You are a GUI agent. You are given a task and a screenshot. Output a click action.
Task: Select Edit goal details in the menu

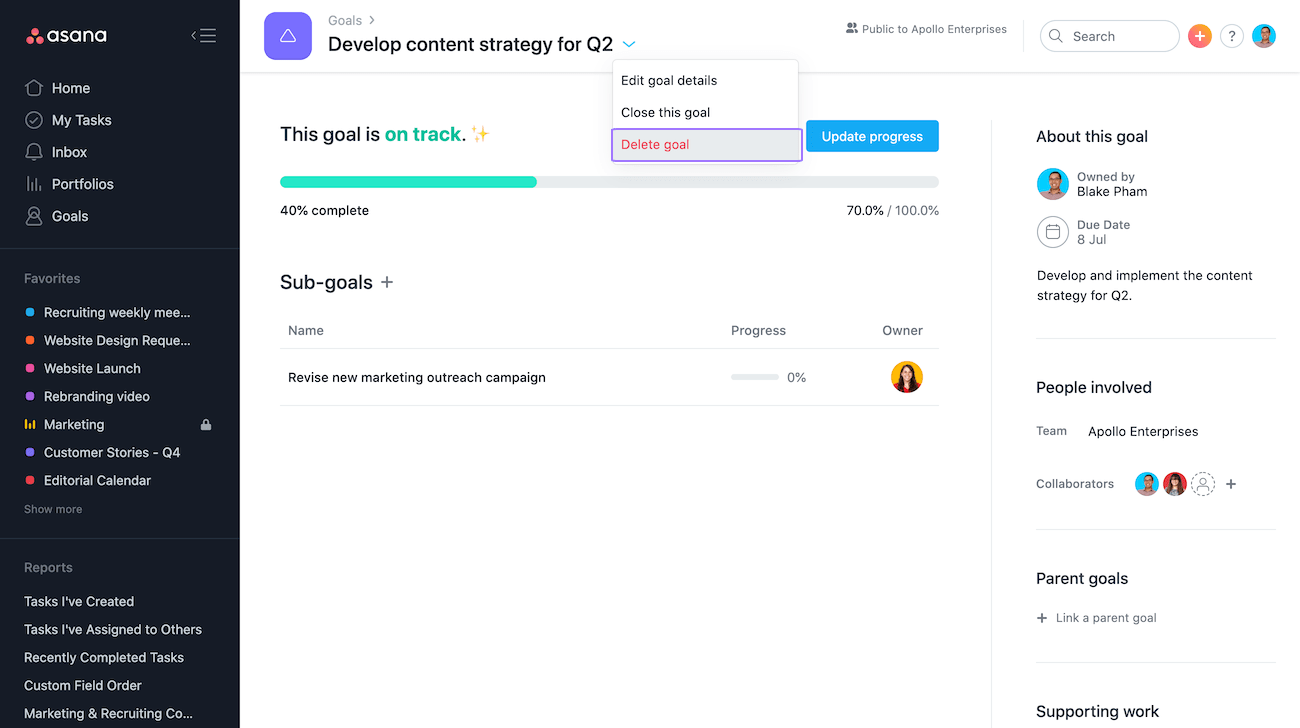point(669,80)
